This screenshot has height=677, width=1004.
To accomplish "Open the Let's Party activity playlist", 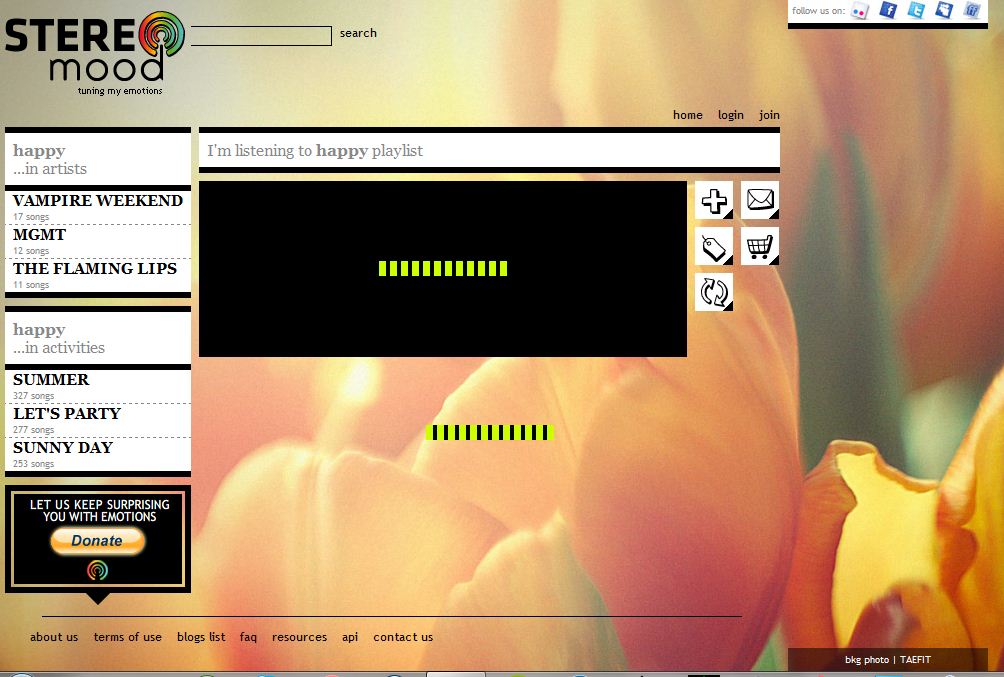I will (66, 414).
